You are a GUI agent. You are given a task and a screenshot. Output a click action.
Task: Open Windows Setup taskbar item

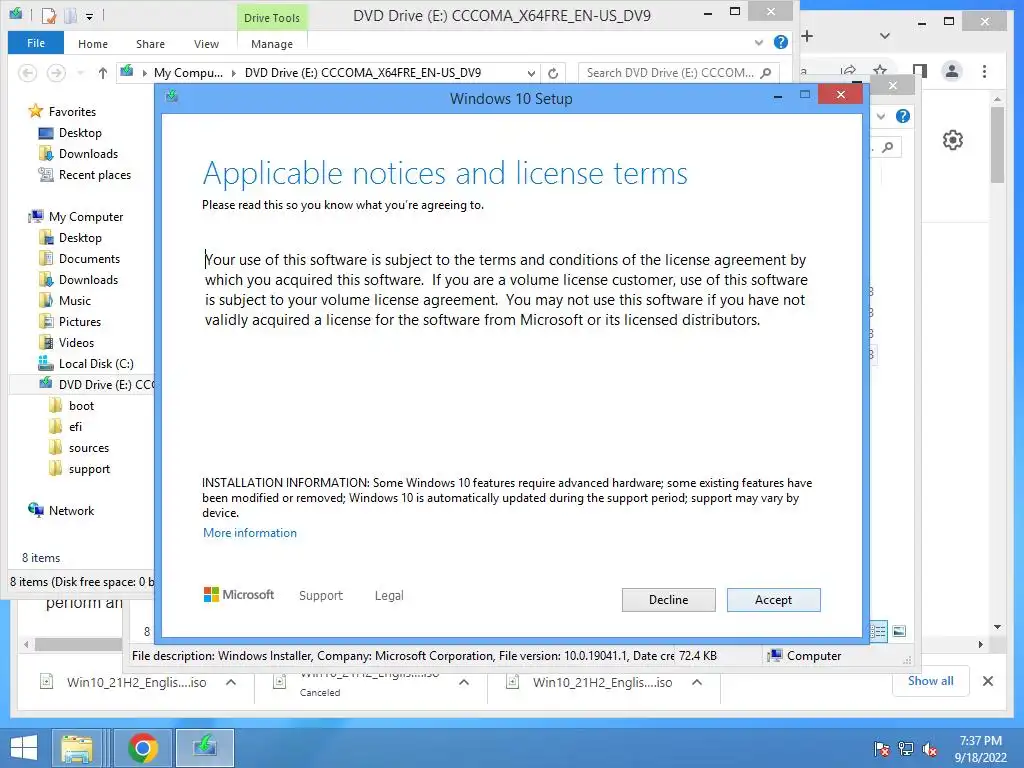[x=205, y=748]
